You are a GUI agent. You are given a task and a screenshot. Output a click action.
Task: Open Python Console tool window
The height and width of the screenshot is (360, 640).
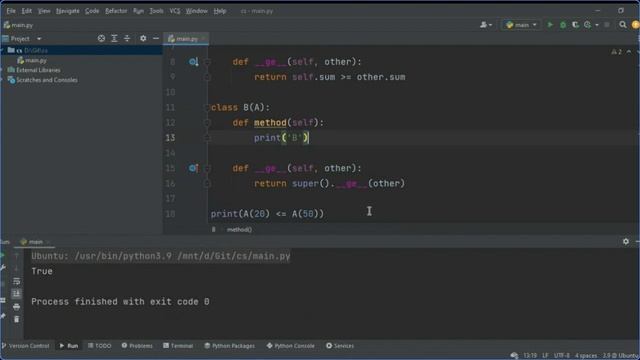pyautogui.click(x=291, y=346)
